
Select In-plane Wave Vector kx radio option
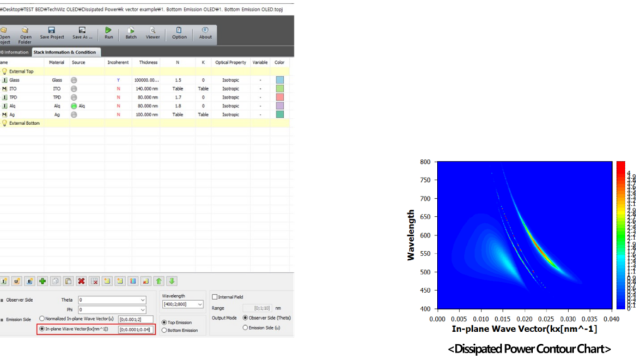pos(42,329)
